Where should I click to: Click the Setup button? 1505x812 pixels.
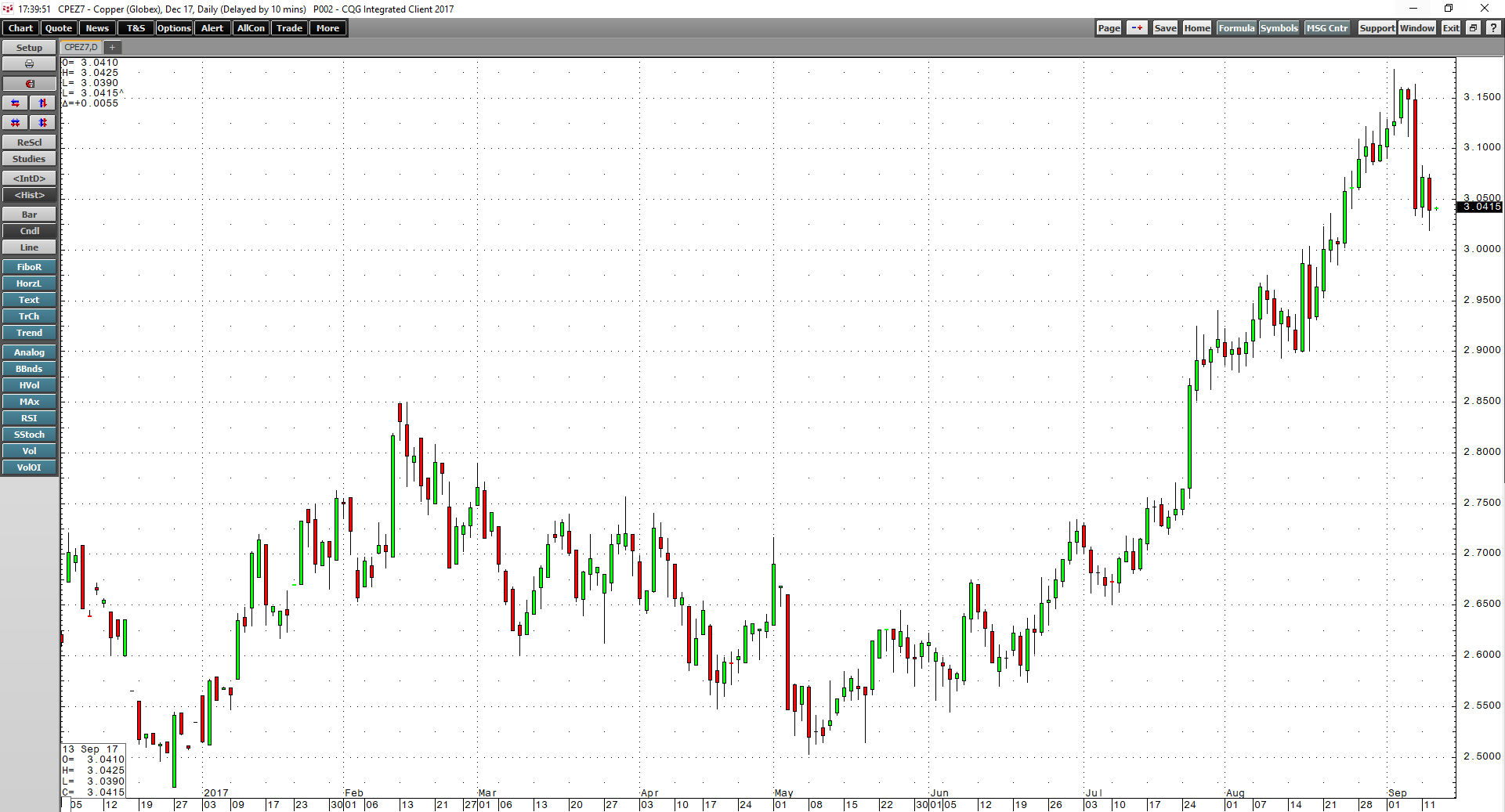(x=29, y=48)
